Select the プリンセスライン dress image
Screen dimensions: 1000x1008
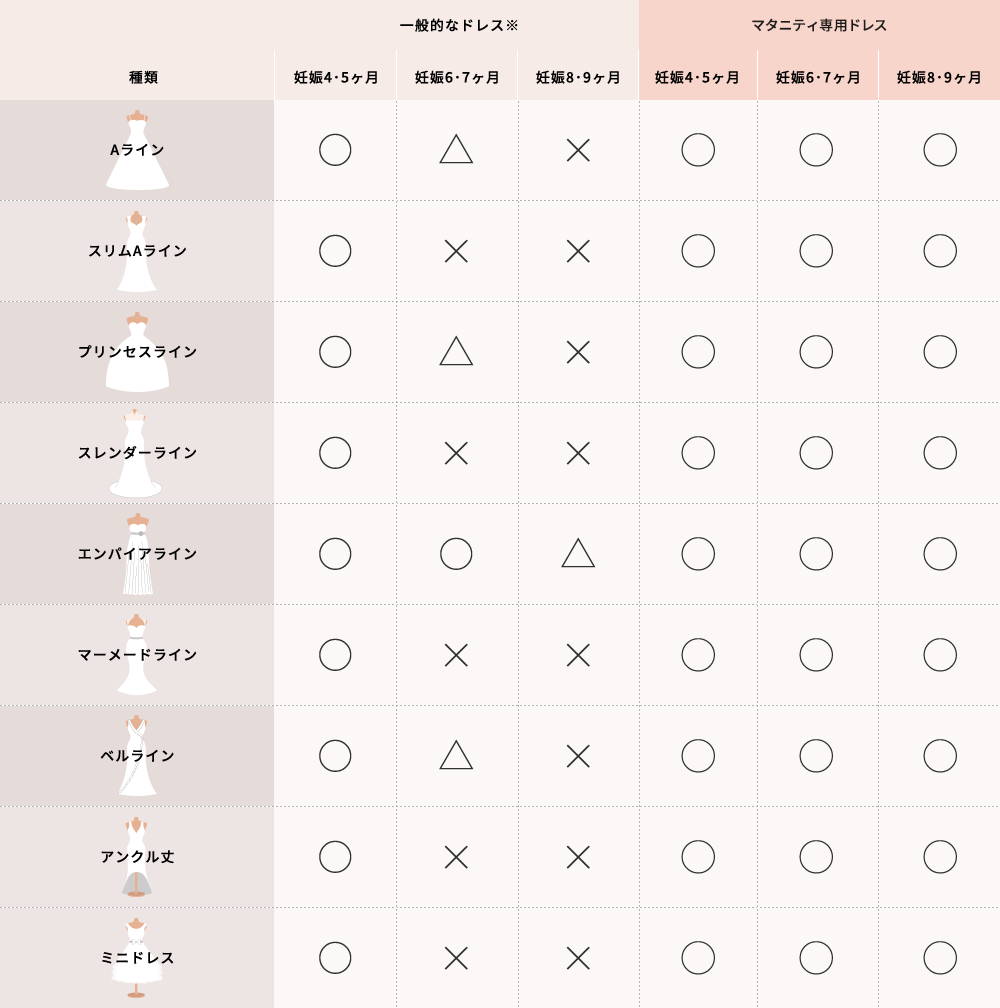click(x=137, y=352)
